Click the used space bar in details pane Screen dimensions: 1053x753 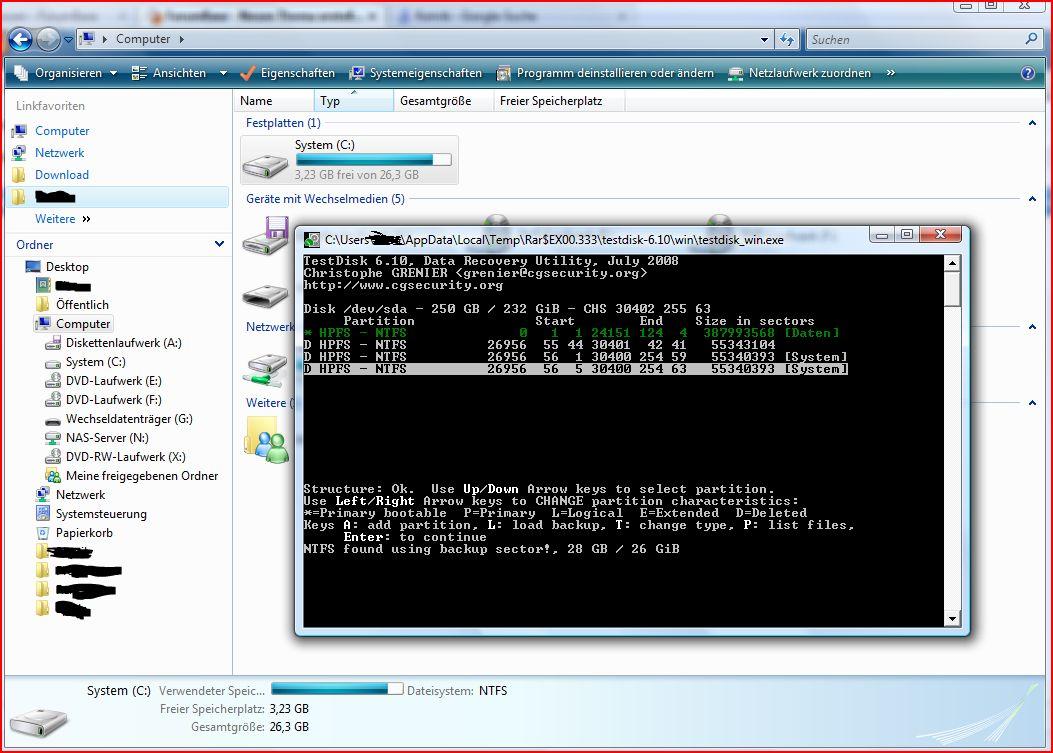(x=337, y=689)
